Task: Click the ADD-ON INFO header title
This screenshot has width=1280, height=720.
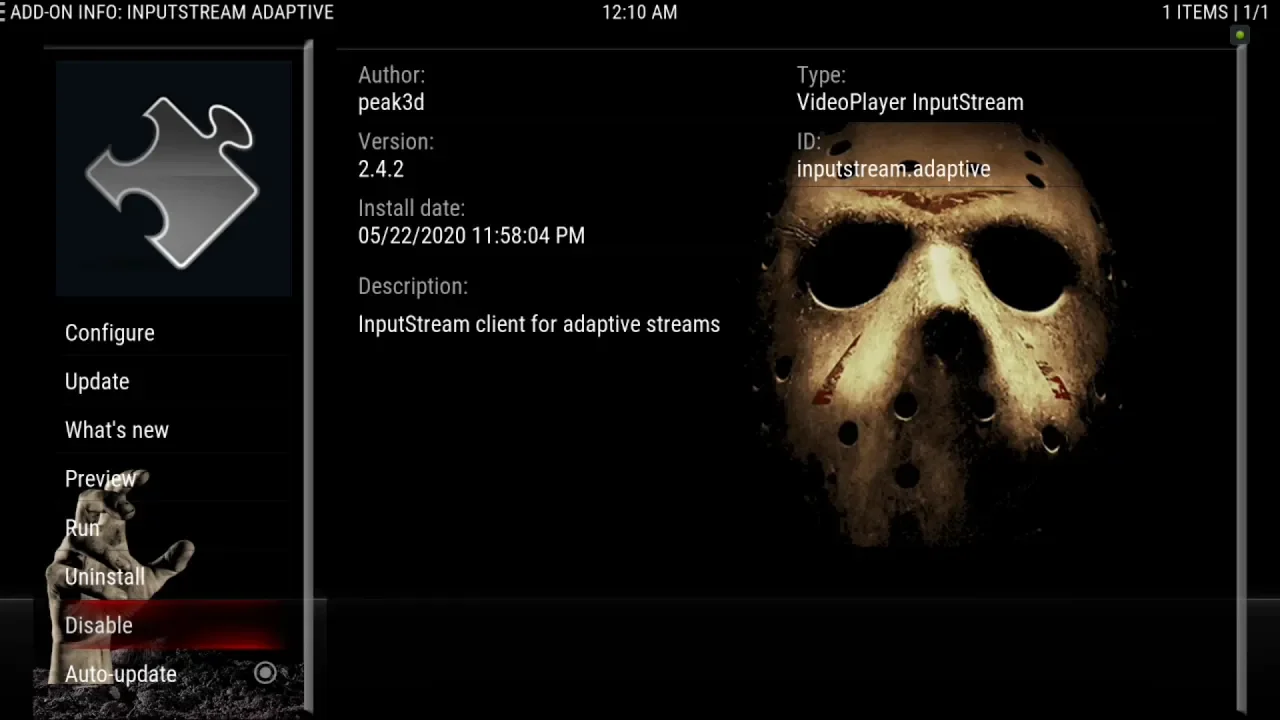Action: pos(172,13)
